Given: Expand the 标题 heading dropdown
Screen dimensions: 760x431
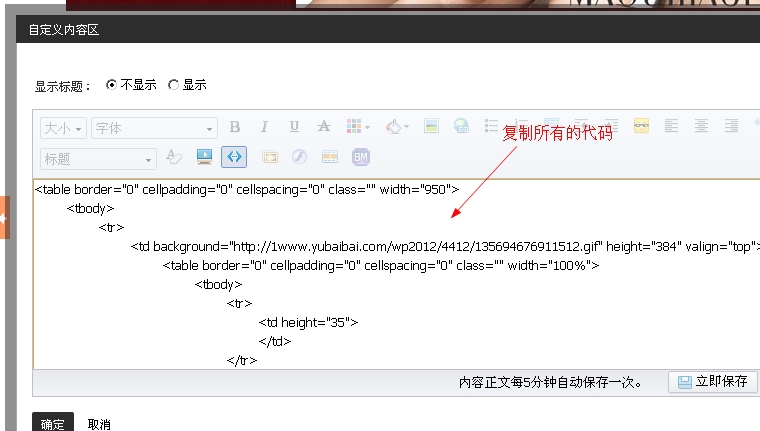Looking at the screenshot, I should pyautogui.click(x=98, y=158).
